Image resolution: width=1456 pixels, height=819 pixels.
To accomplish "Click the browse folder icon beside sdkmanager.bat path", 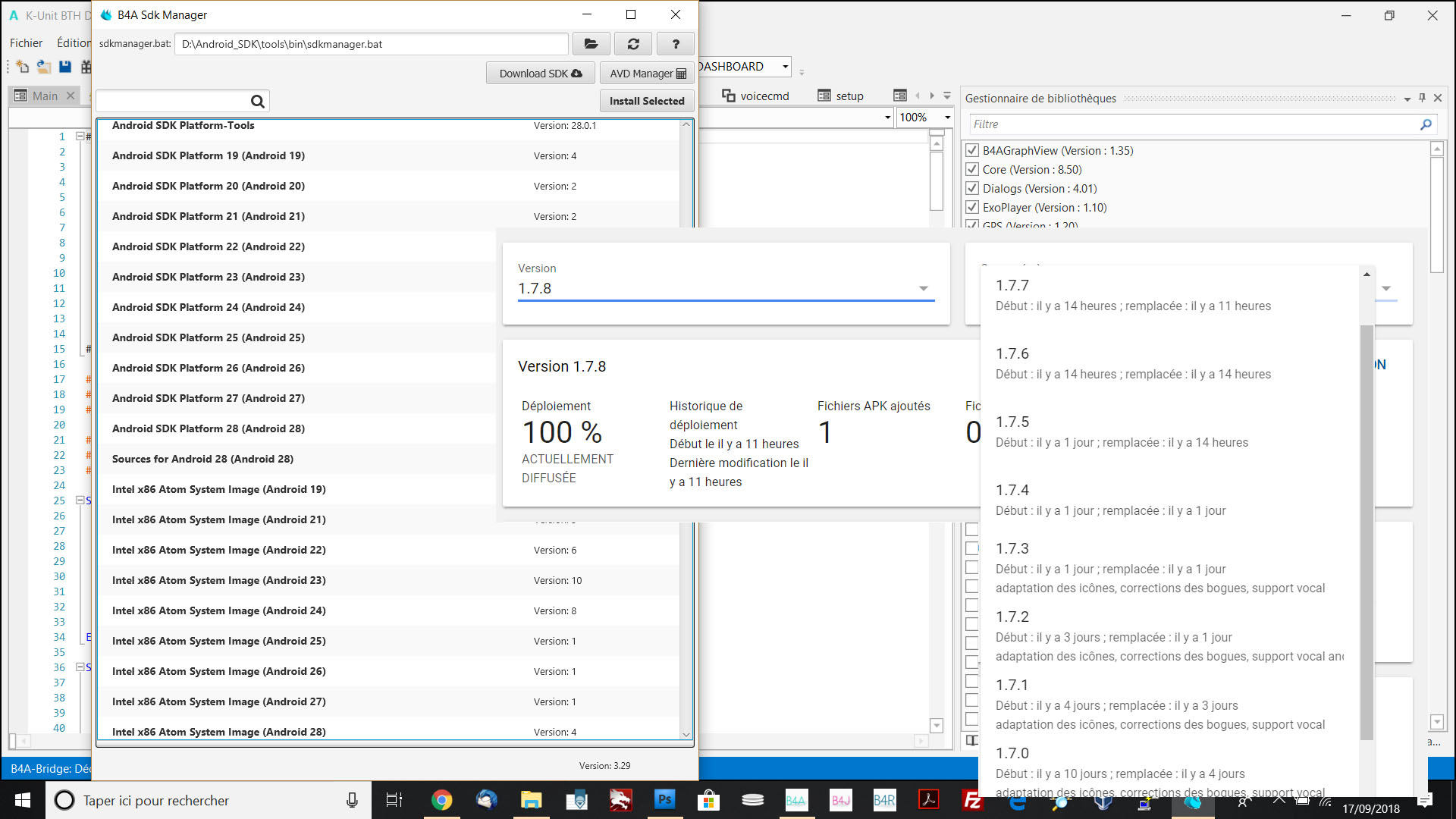I will 591,44.
